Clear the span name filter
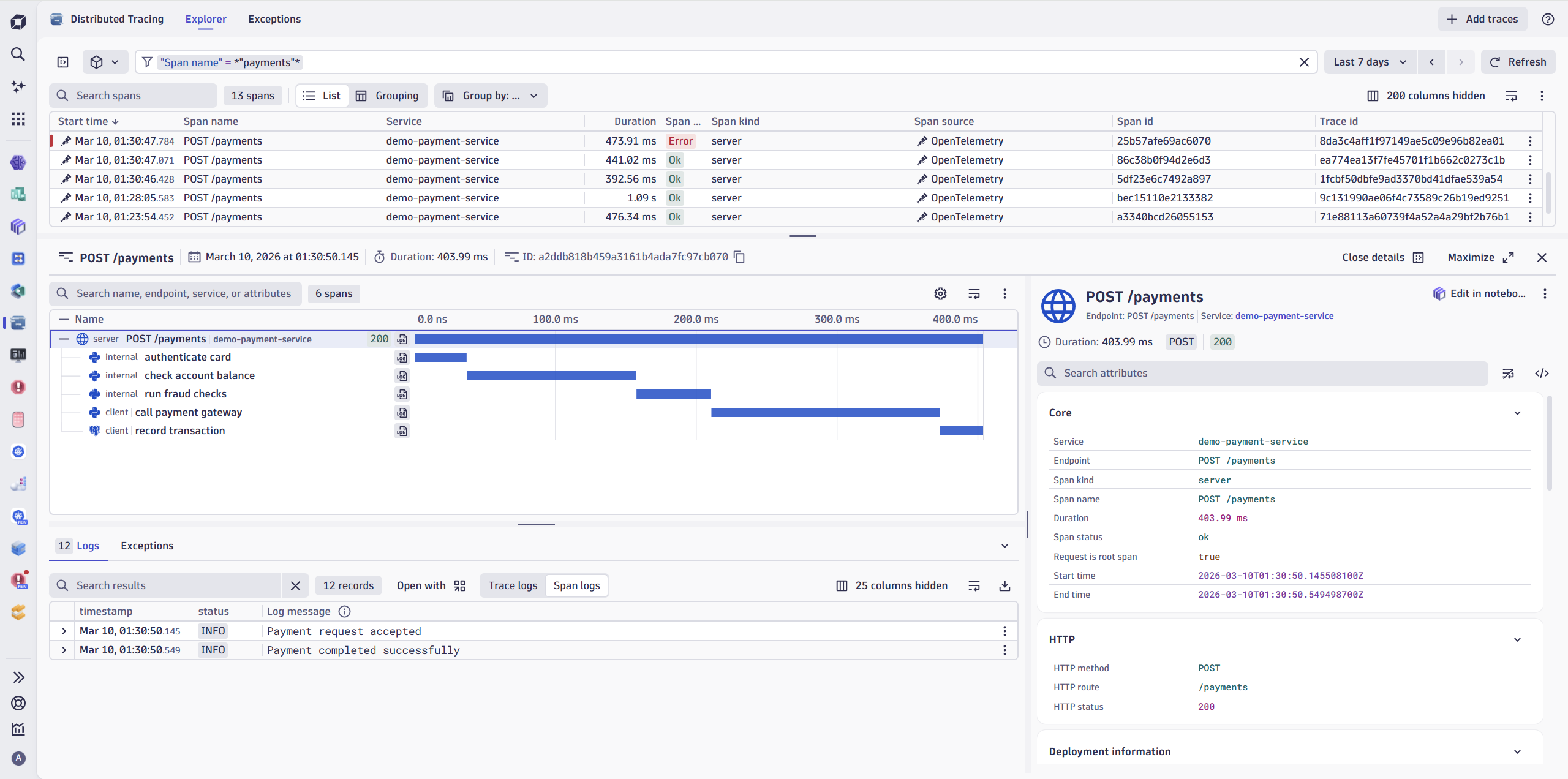1568x779 pixels. tap(1304, 62)
